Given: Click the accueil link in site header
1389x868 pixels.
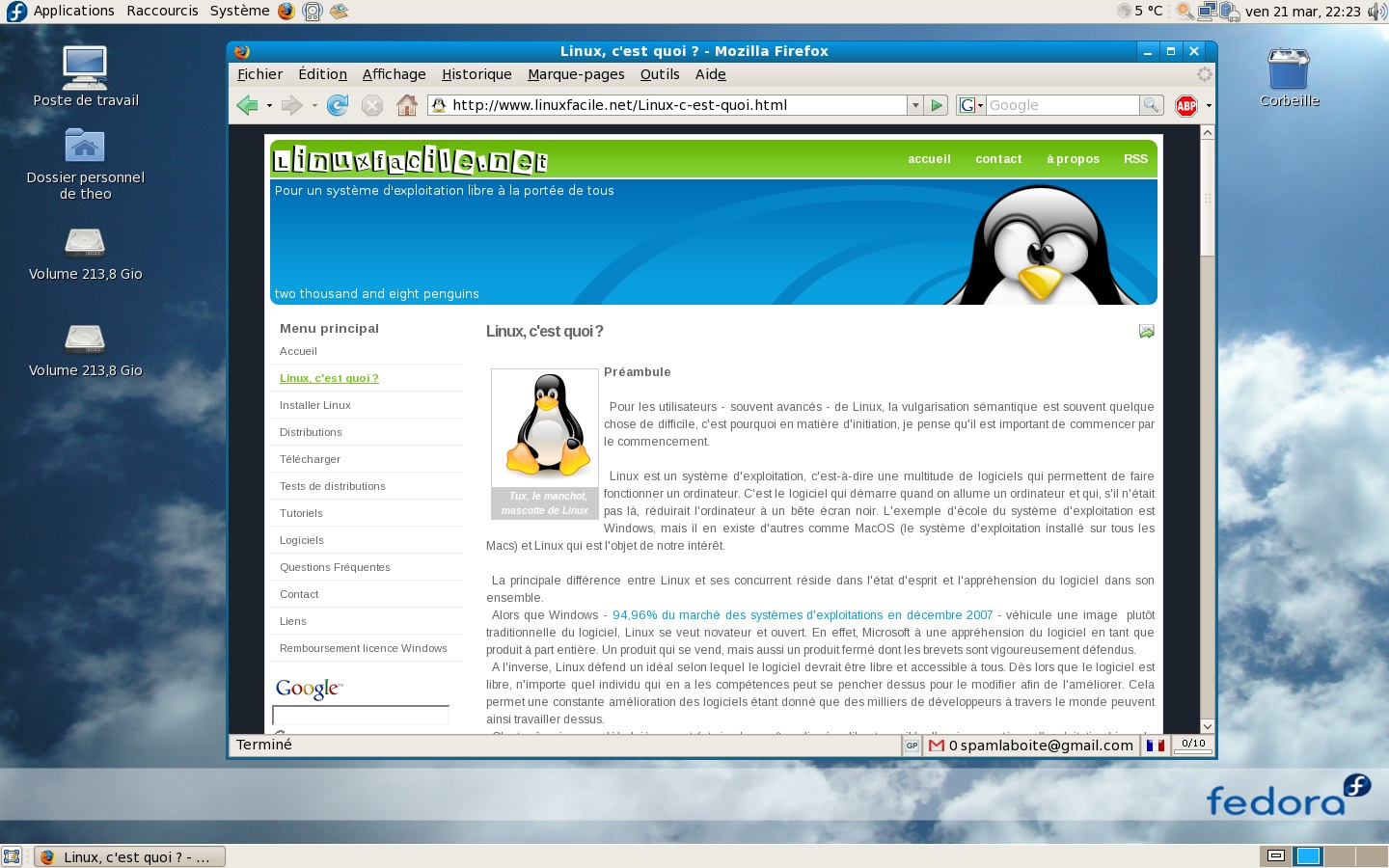Looking at the screenshot, I should pos(929,159).
